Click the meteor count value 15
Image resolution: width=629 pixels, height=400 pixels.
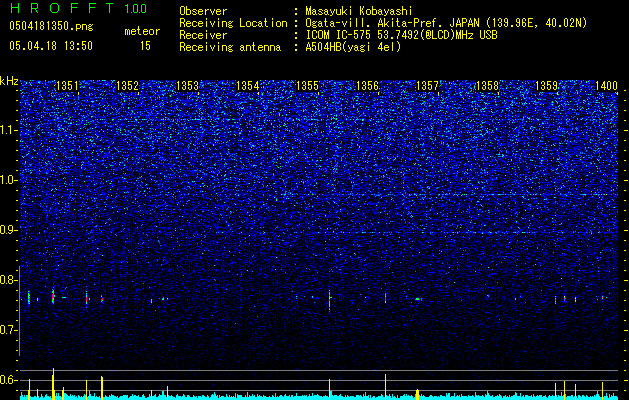click(145, 46)
